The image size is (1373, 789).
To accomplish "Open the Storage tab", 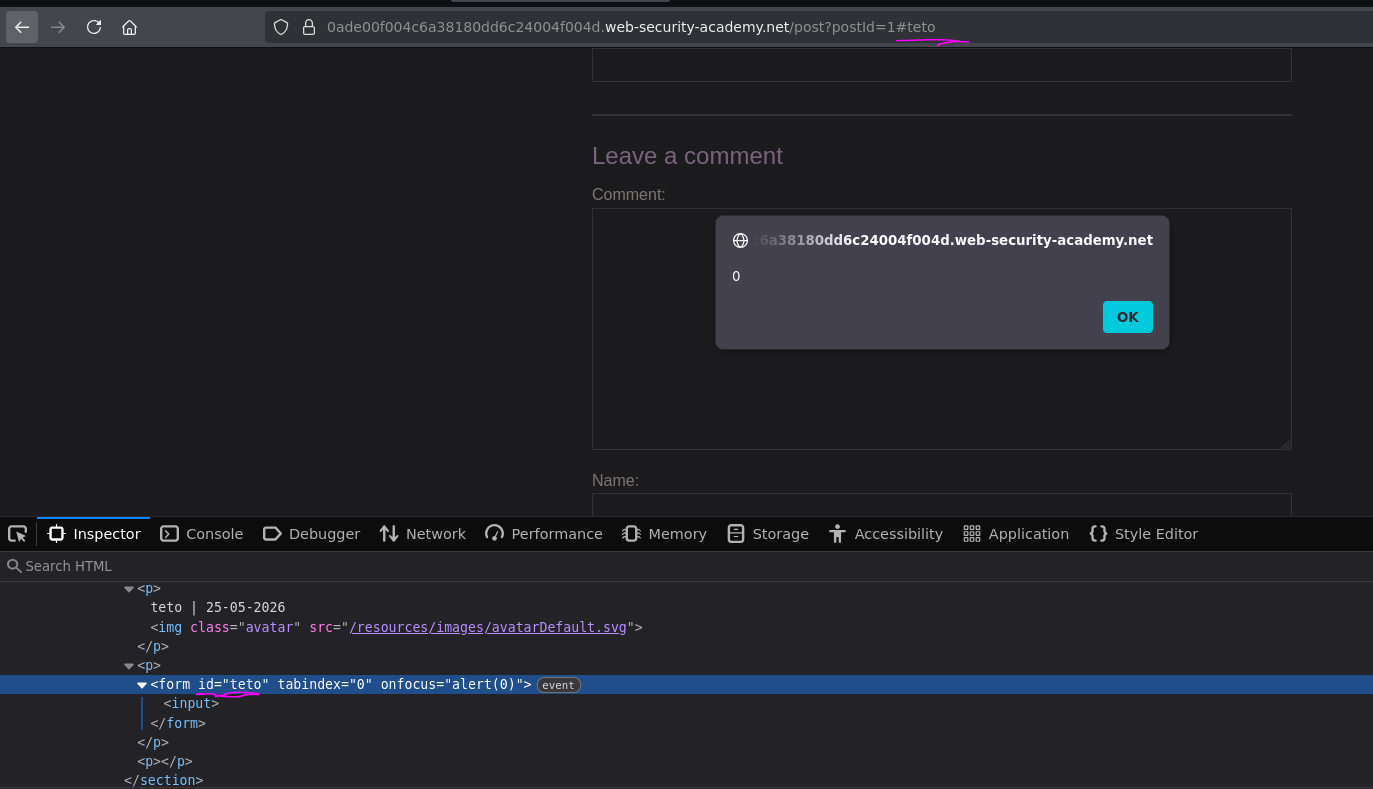I will pyautogui.click(x=768, y=534).
